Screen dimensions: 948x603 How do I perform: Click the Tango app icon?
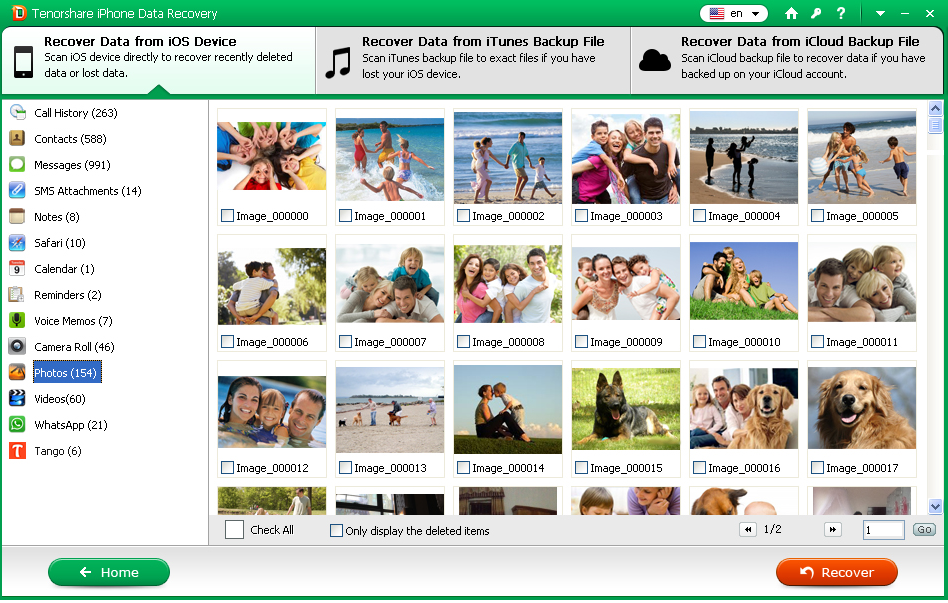(x=17, y=451)
